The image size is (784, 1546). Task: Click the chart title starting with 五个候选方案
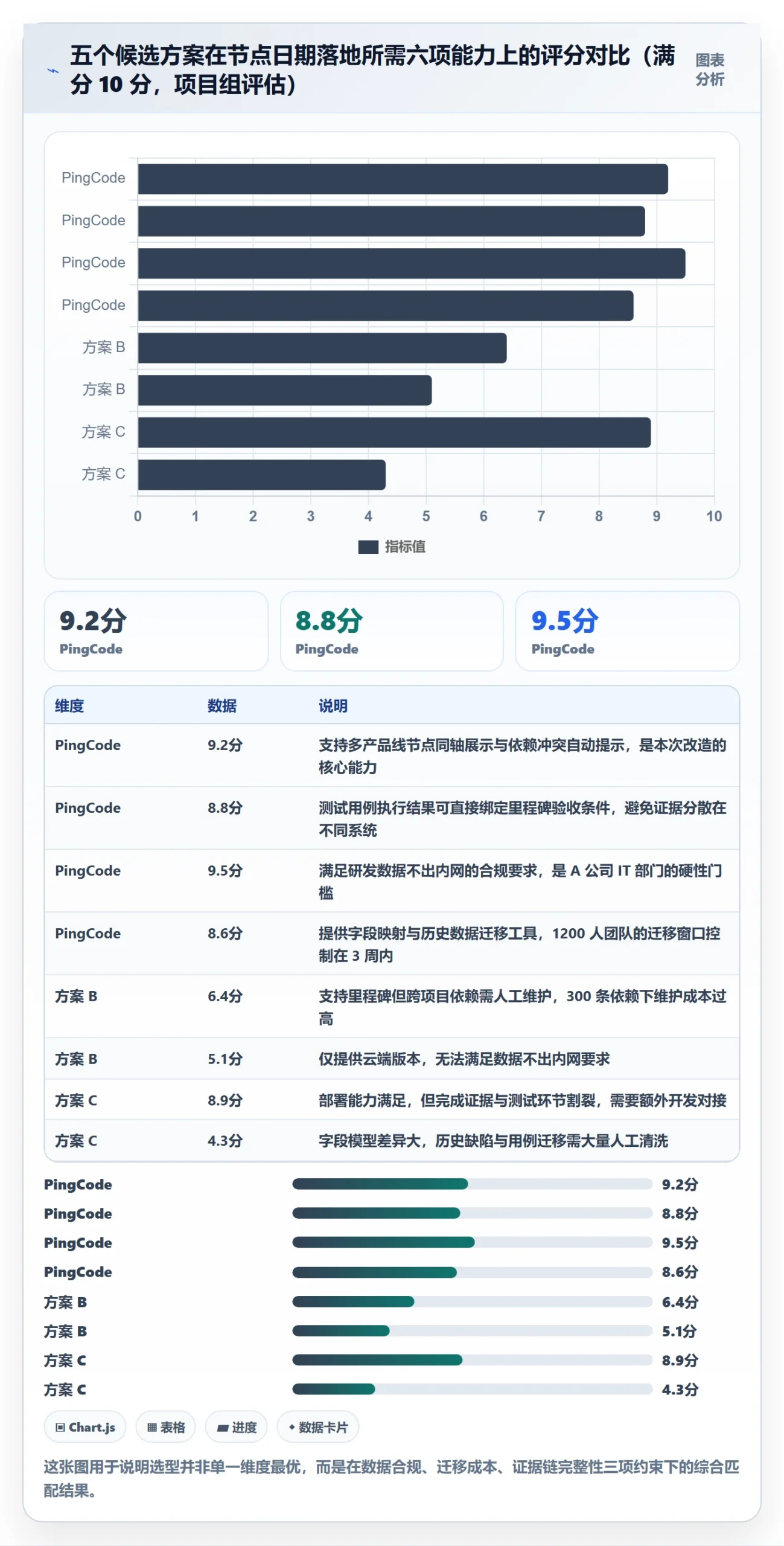point(372,69)
